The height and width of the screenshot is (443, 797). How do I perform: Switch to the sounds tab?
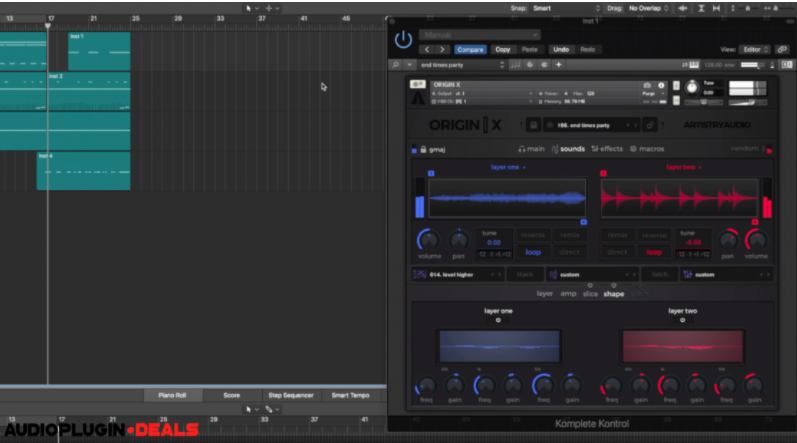pyautogui.click(x=568, y=149)
